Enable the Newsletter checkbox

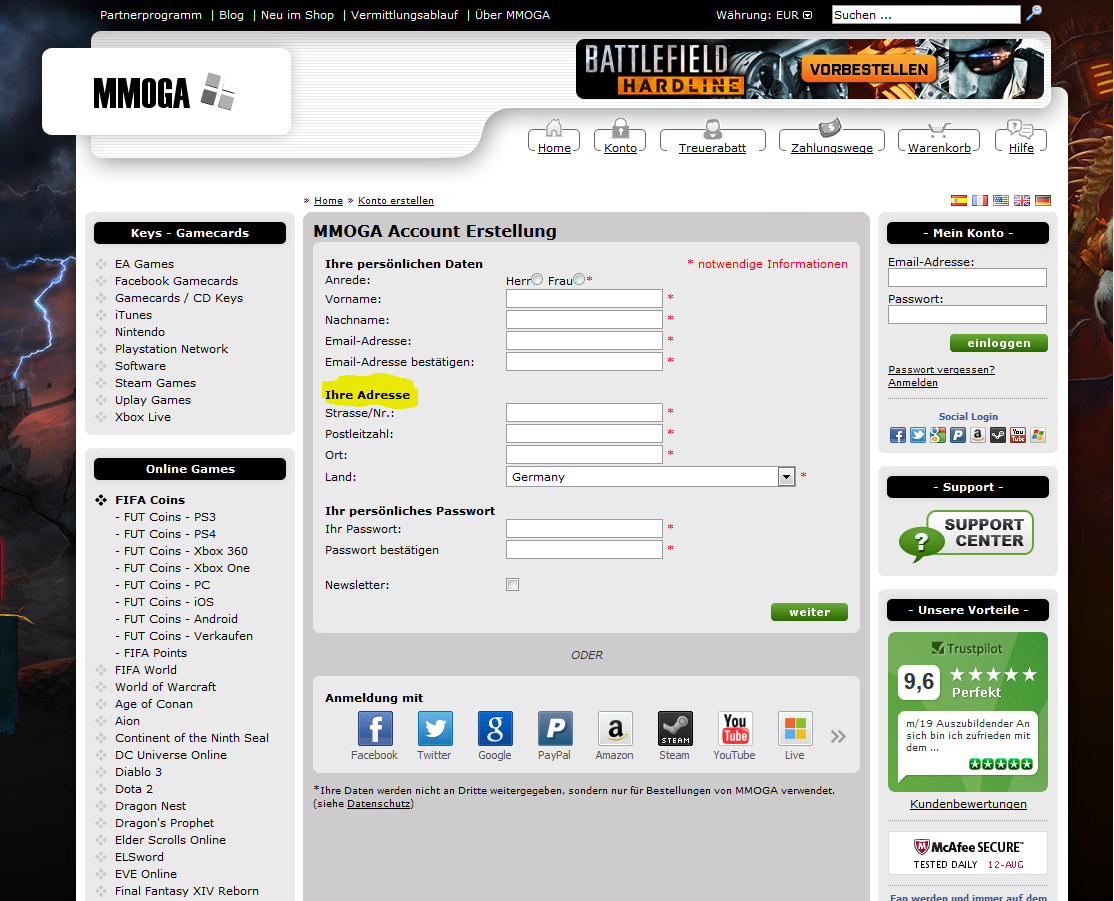tap(513, 585)
